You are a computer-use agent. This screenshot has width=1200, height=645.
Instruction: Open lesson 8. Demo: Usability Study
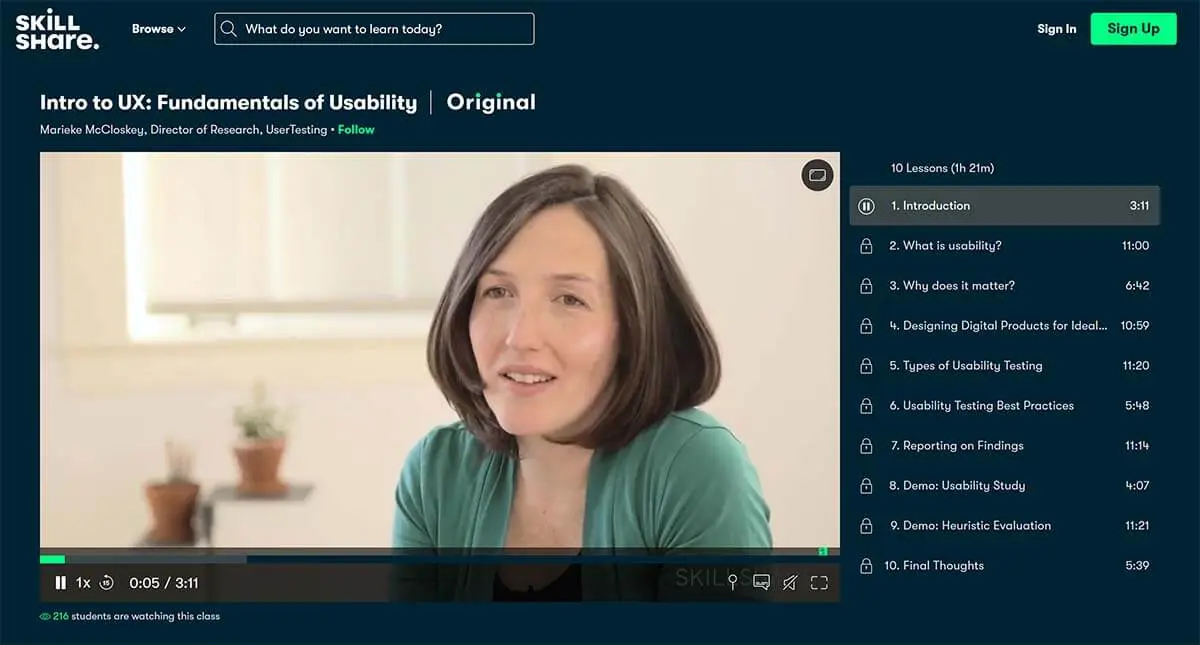click(1005, 486)
